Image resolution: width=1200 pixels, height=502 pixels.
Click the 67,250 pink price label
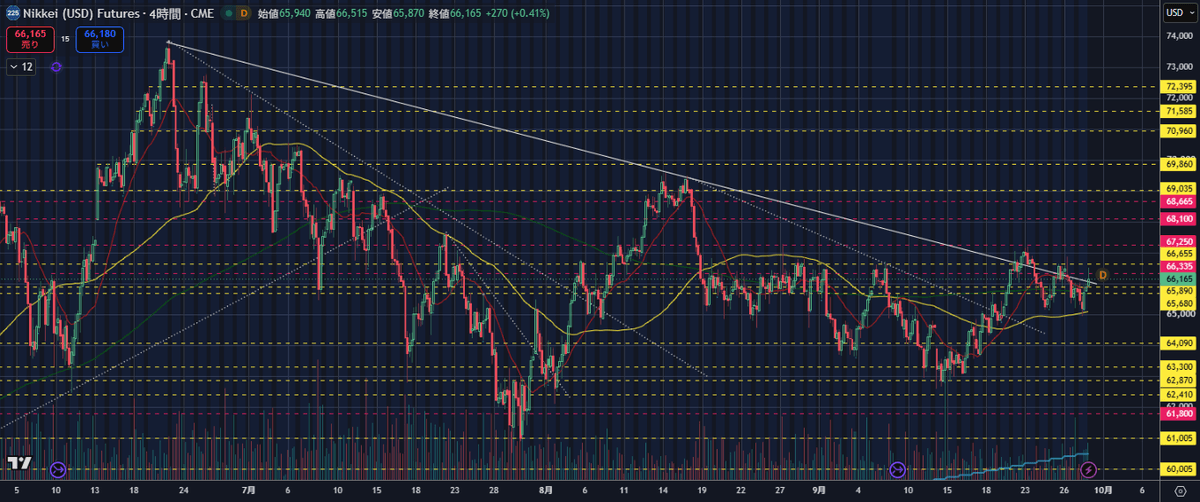pos(1177,242)
